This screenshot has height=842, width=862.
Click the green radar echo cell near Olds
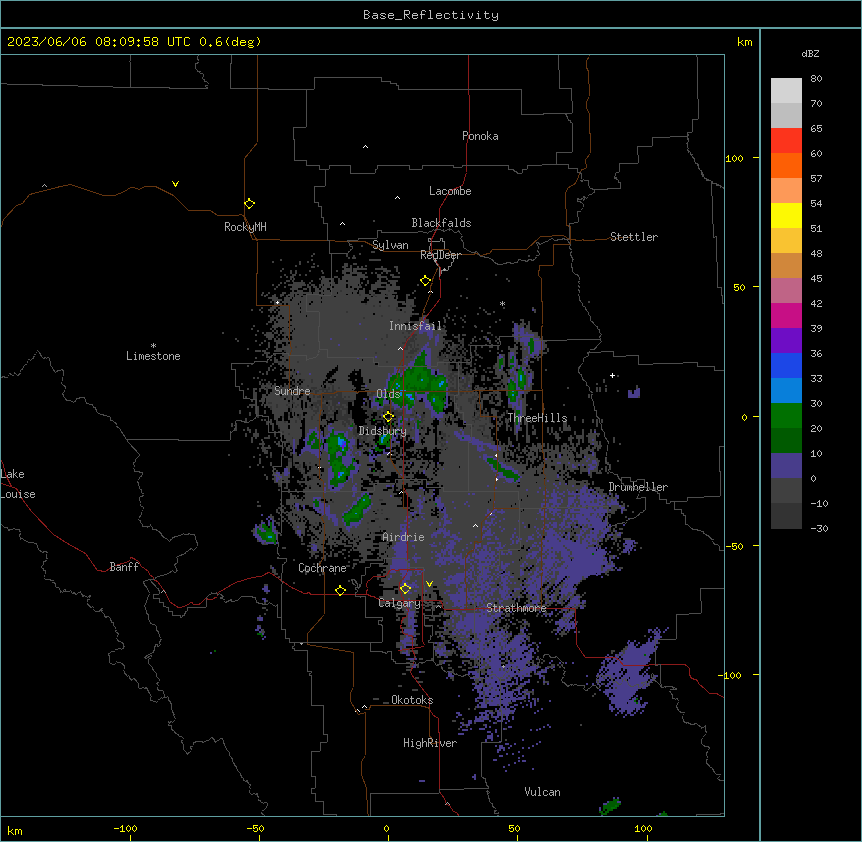pos(420,381)
